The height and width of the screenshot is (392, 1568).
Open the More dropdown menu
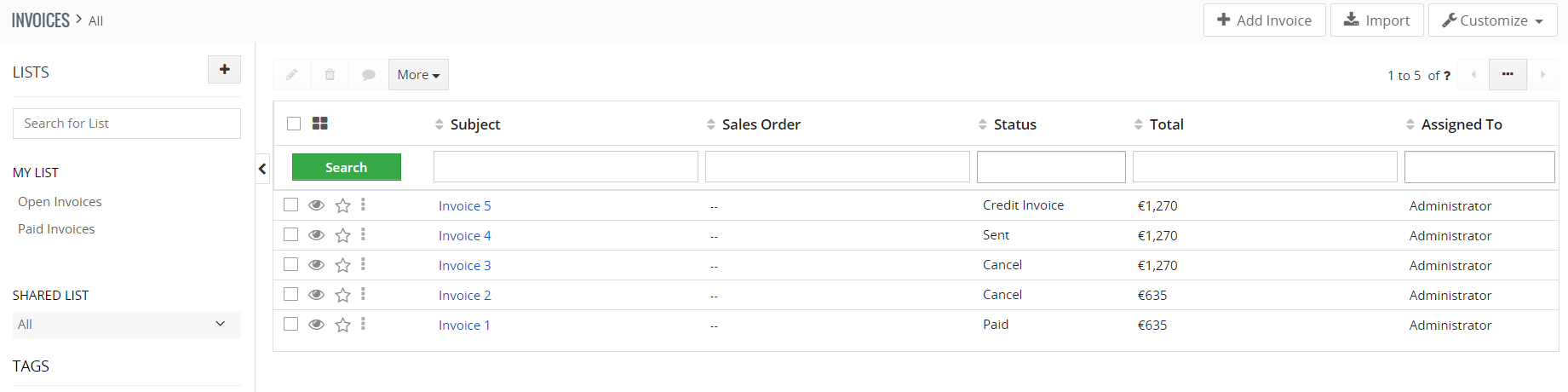(418, 75)
